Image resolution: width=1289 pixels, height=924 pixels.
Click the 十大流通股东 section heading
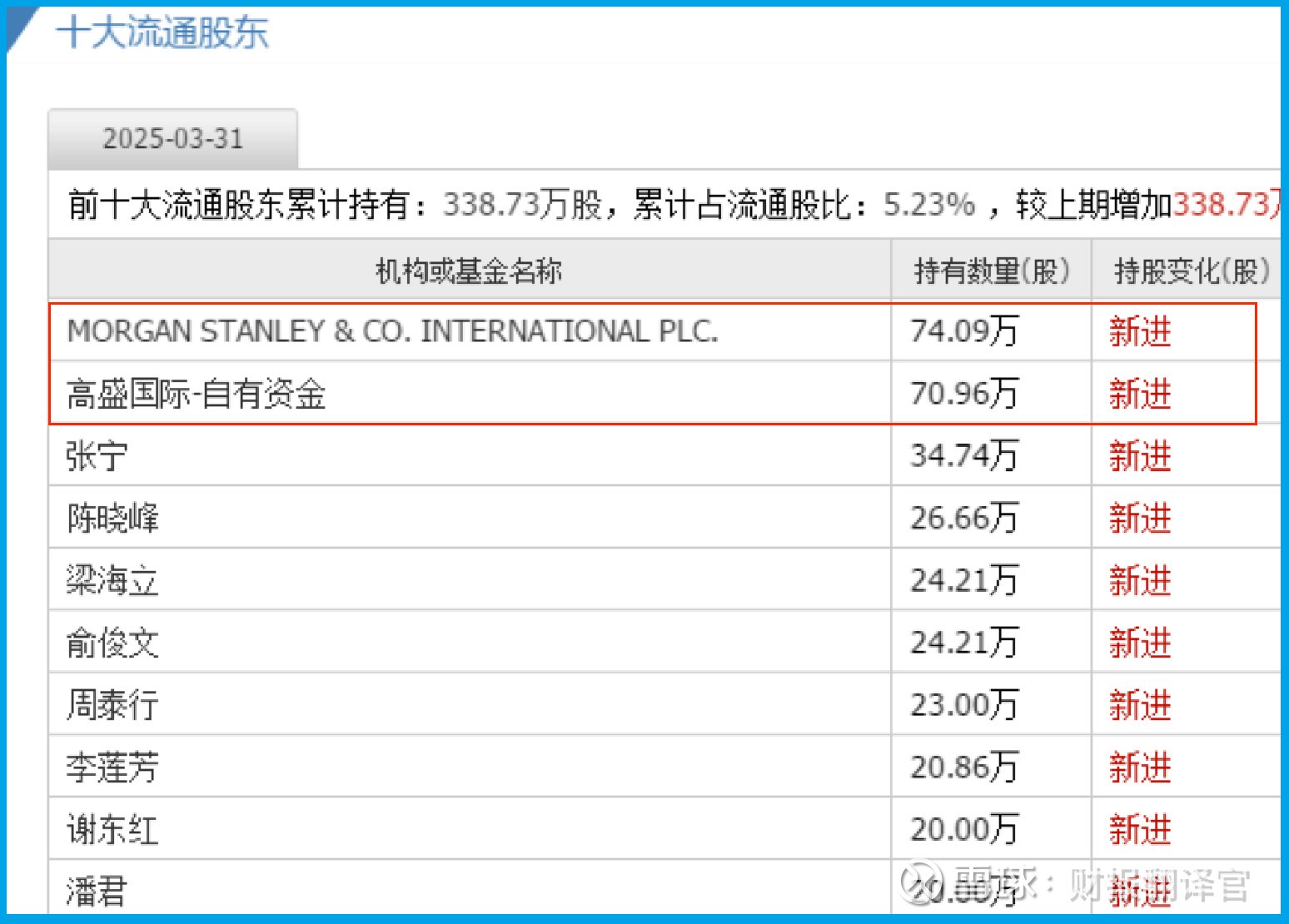coord(162,33)
